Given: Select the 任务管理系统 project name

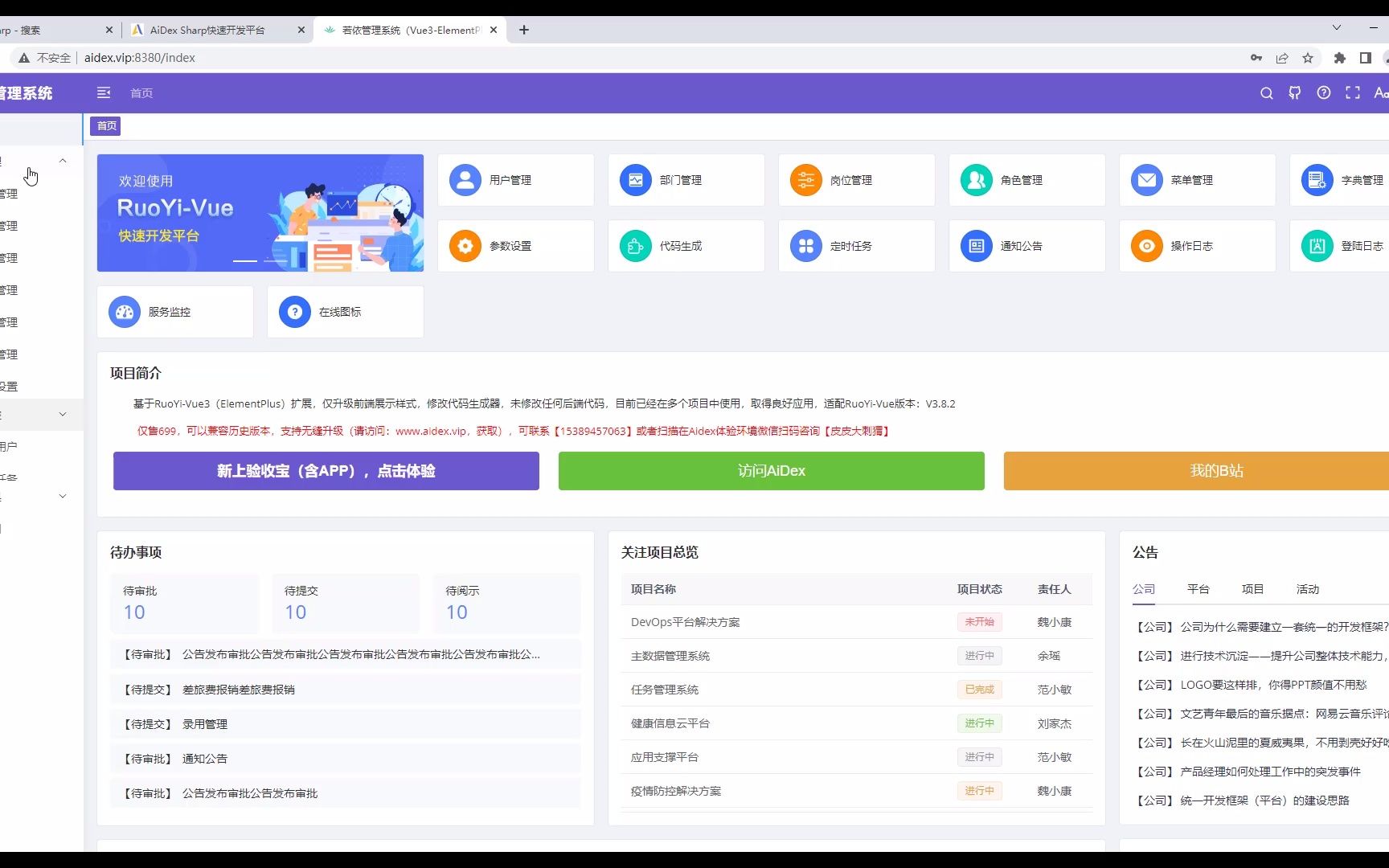Looking at the screenshot, I should pyautogui.click(x=665, y=690).
